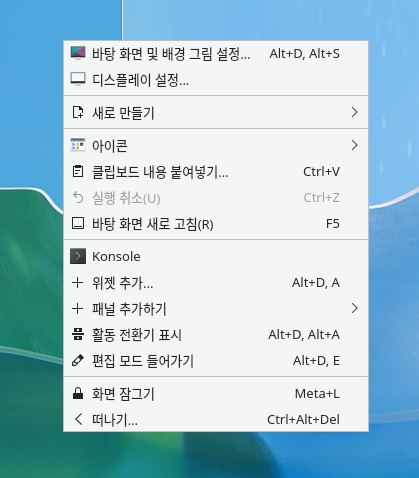Viewport: 419px width, 478px height.
Task: Choose 바탕 화면 새로 고침(R)
Action: click(x=216, y=224)
